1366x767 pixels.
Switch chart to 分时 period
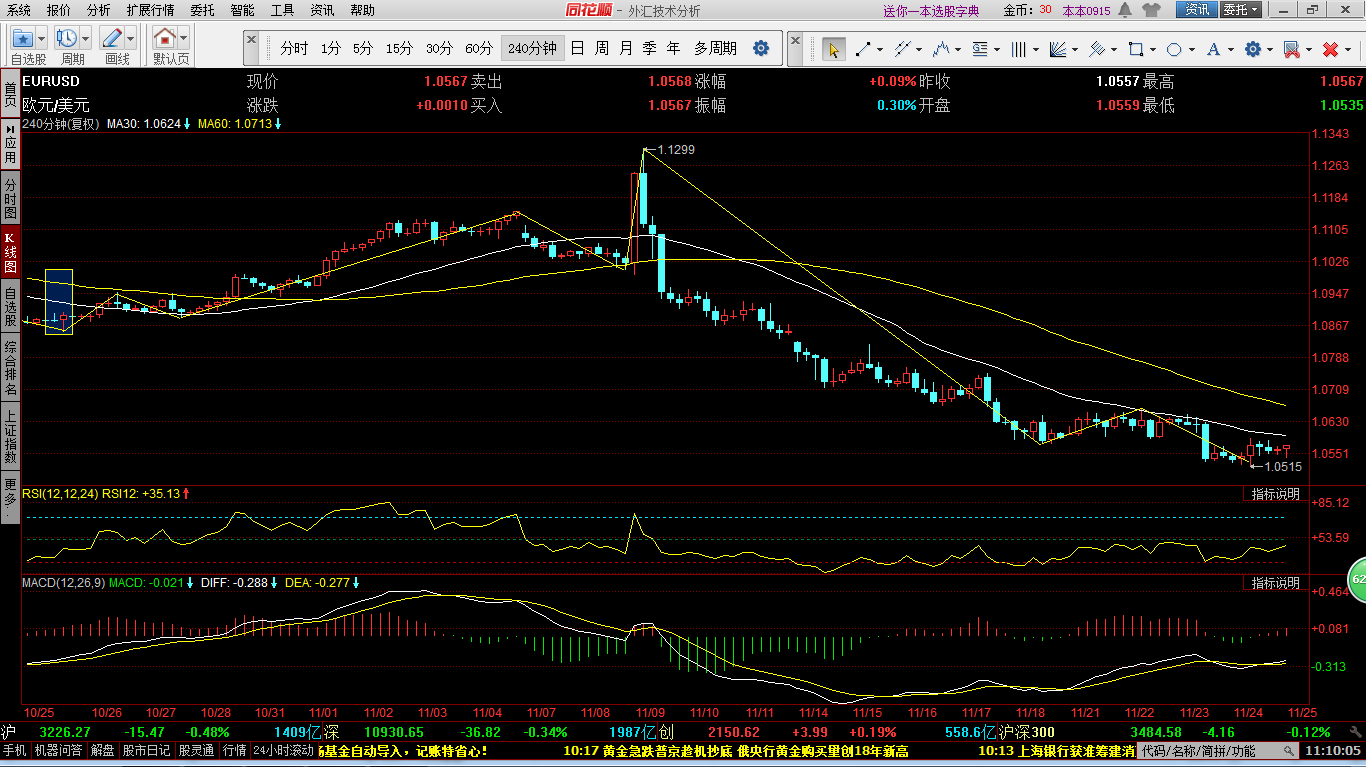(x=294, y=48)
